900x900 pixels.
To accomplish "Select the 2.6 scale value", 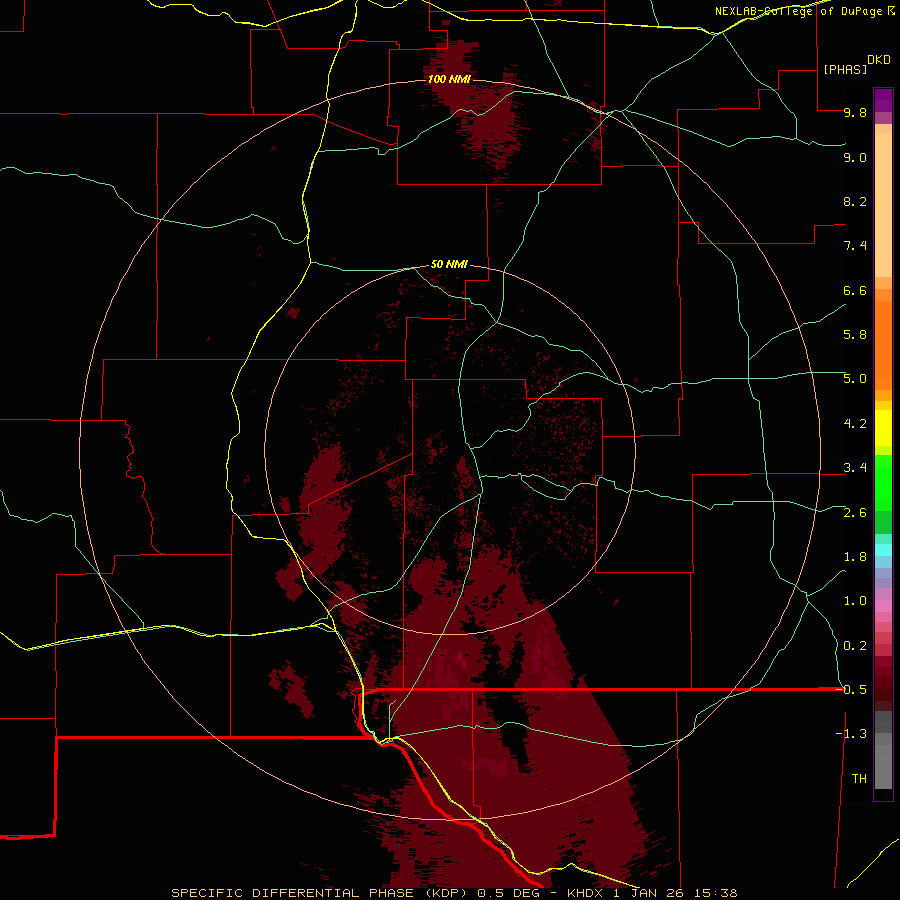I will pos(855,513).
